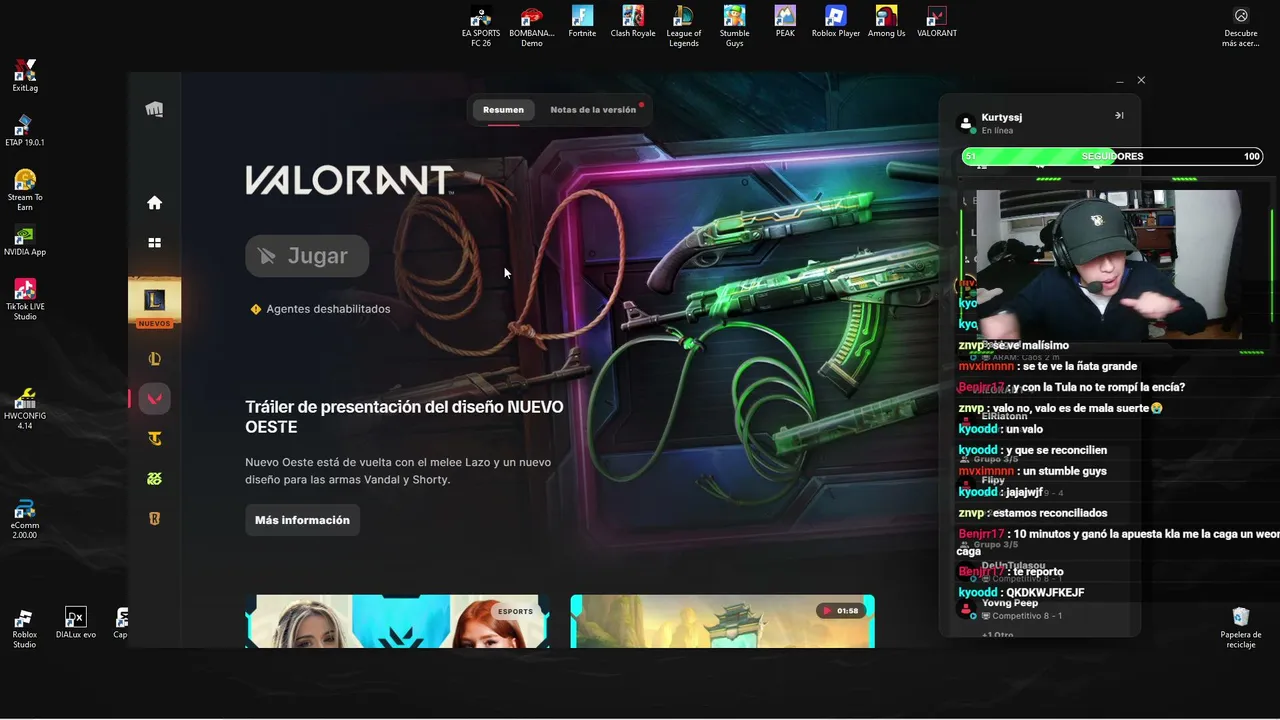Minimize the Riot Client window
This screenshot has height=720, width=1280.
(x=1120, y=81)
